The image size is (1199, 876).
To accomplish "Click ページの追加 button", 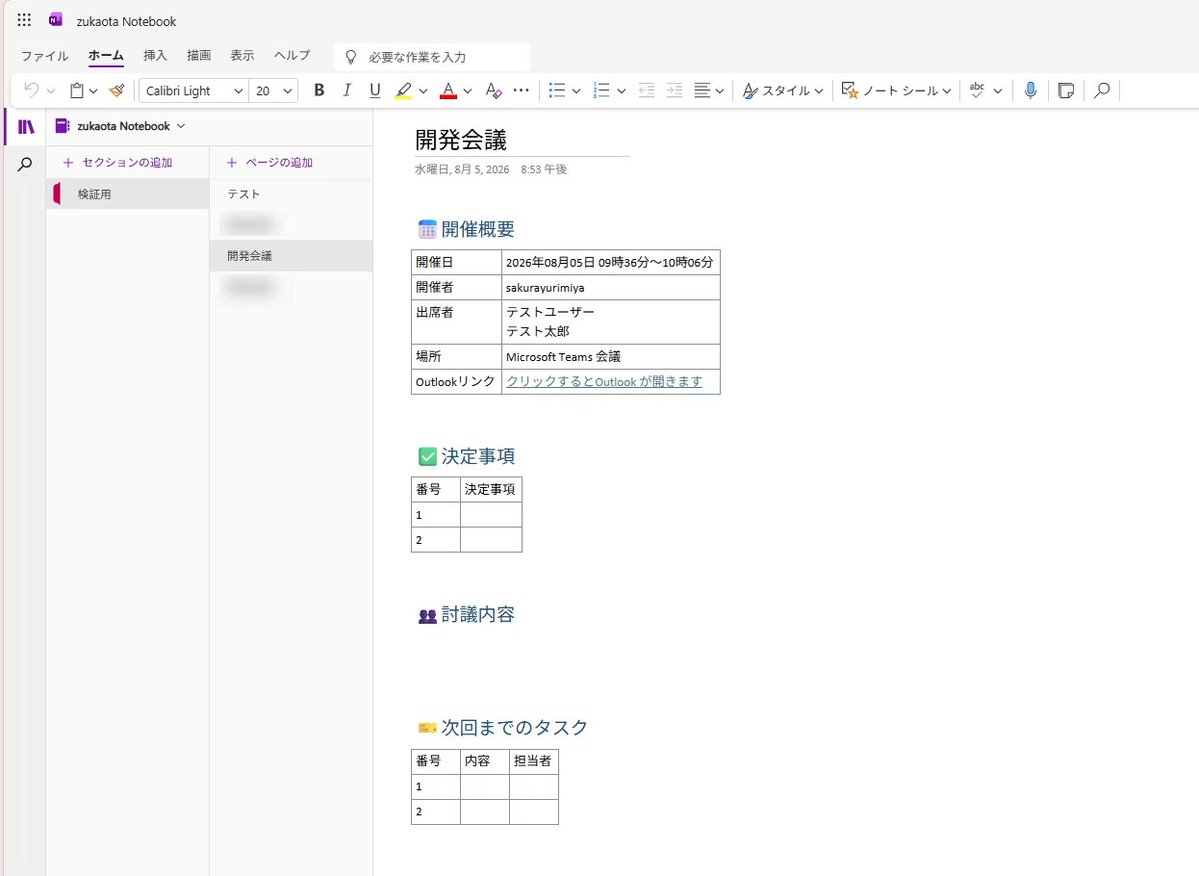I will click(270, 162).
